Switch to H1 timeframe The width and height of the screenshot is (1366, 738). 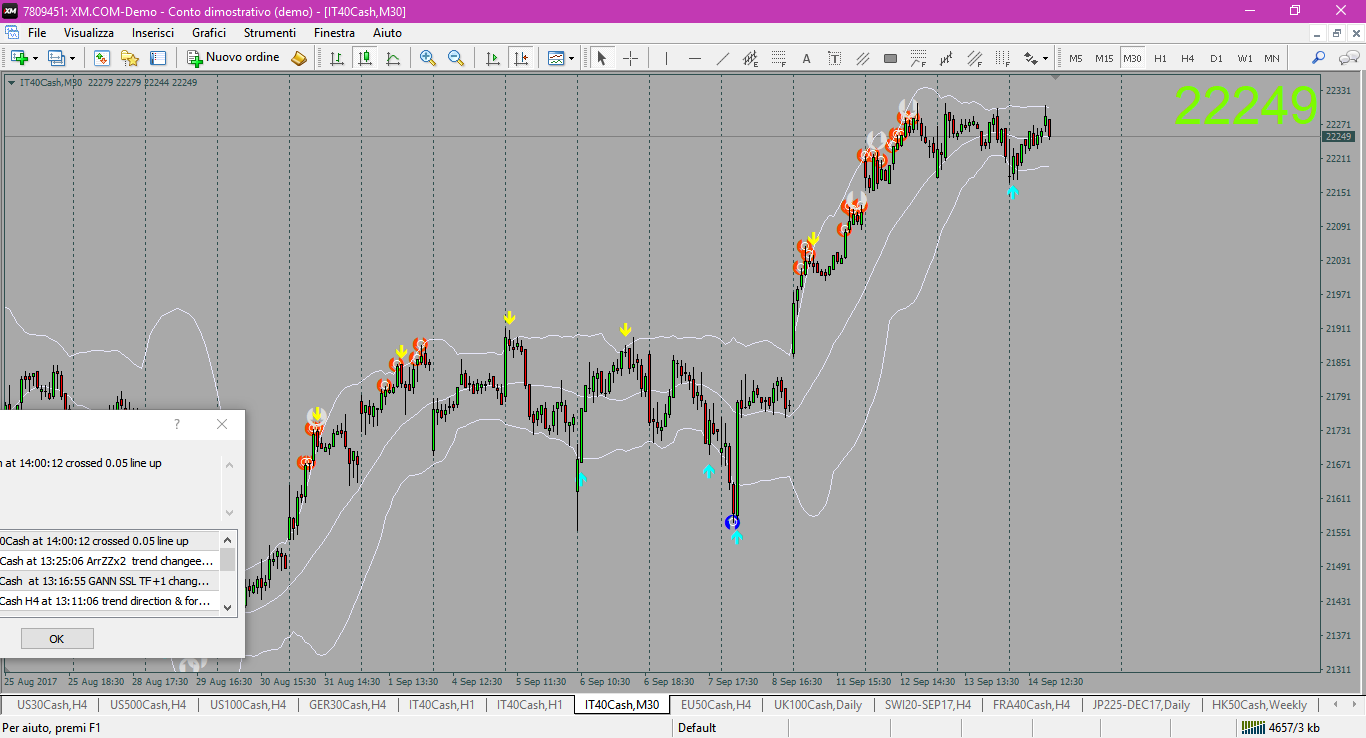coord(1160,58)
